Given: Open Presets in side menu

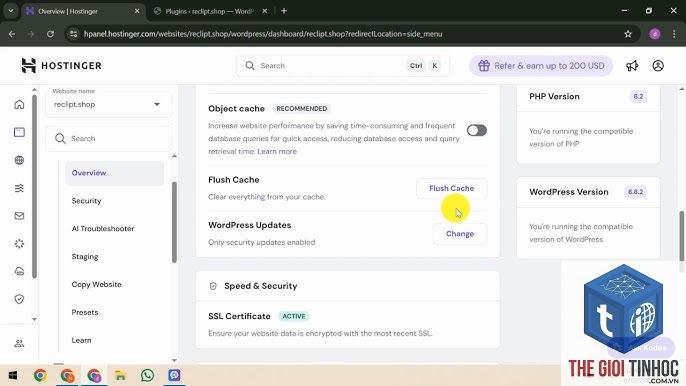Looking at the screenshot, I should coord(85,312).
